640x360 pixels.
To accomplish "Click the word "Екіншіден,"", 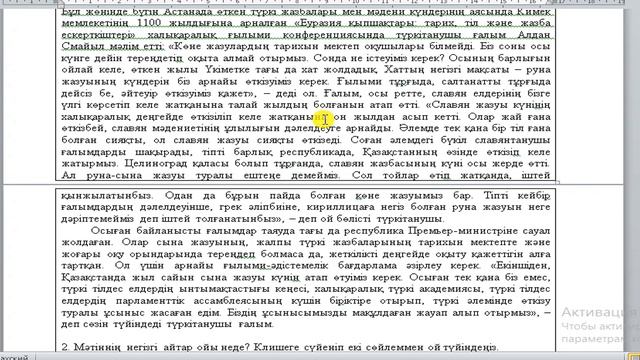I will coord(520,266).
